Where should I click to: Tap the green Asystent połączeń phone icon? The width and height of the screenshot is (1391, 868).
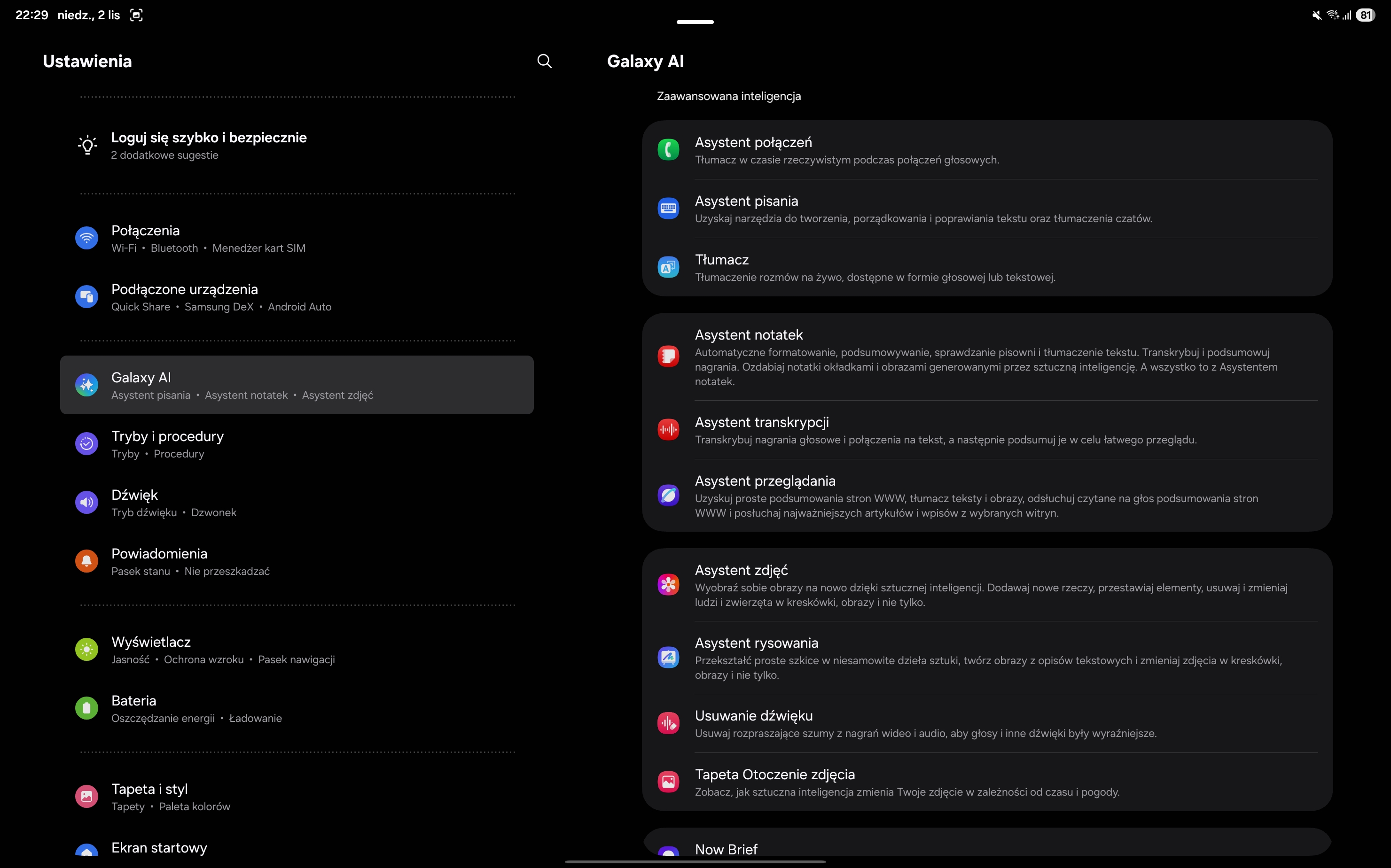coord(668,150)
